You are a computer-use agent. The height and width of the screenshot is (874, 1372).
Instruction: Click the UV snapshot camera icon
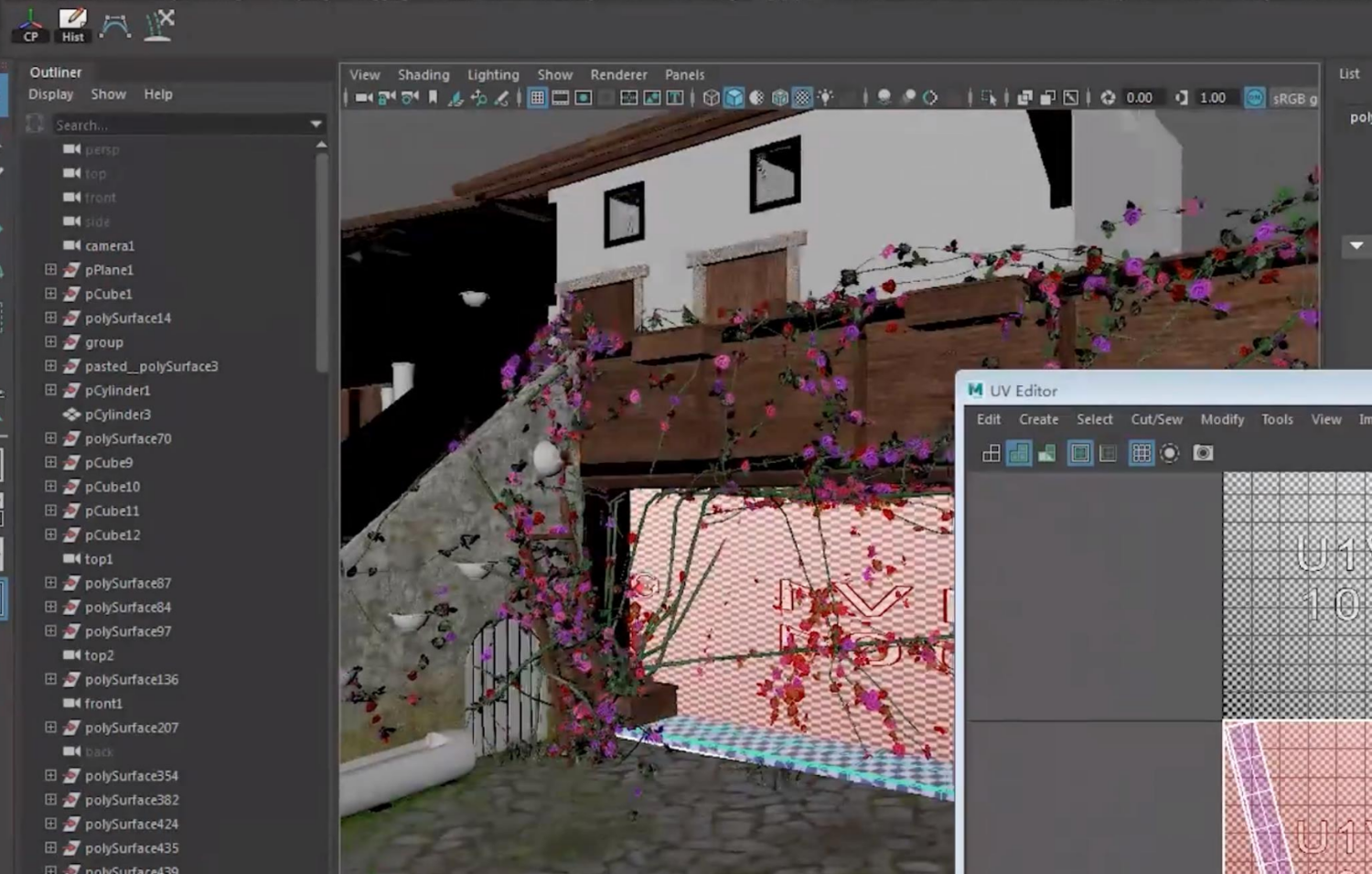(1203, 453)
